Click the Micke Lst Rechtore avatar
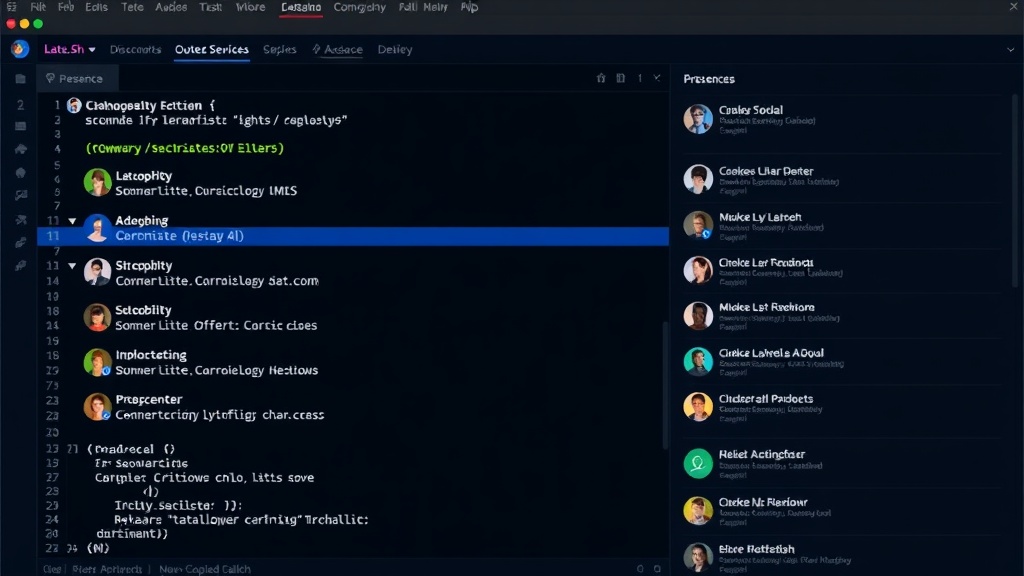Screen dimensions: 1024x576 (698, 315)
